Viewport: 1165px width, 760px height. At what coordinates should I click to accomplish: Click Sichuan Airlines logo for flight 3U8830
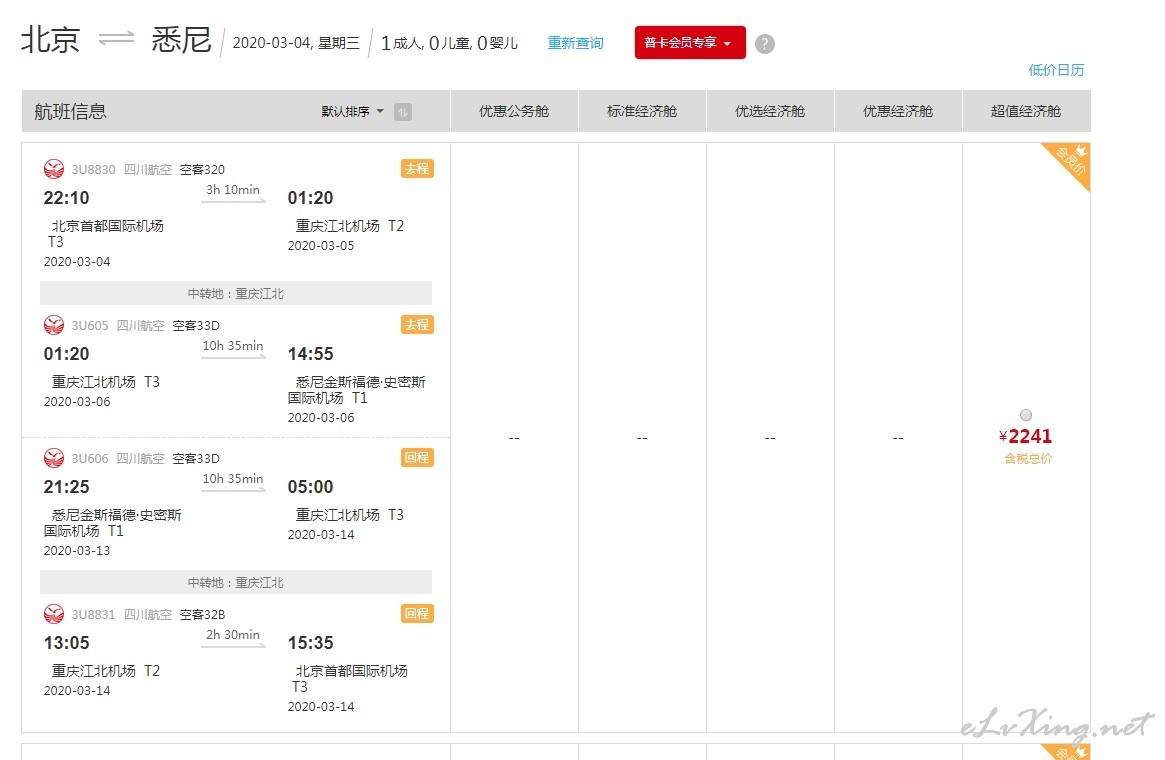click(x=53, y=169)
